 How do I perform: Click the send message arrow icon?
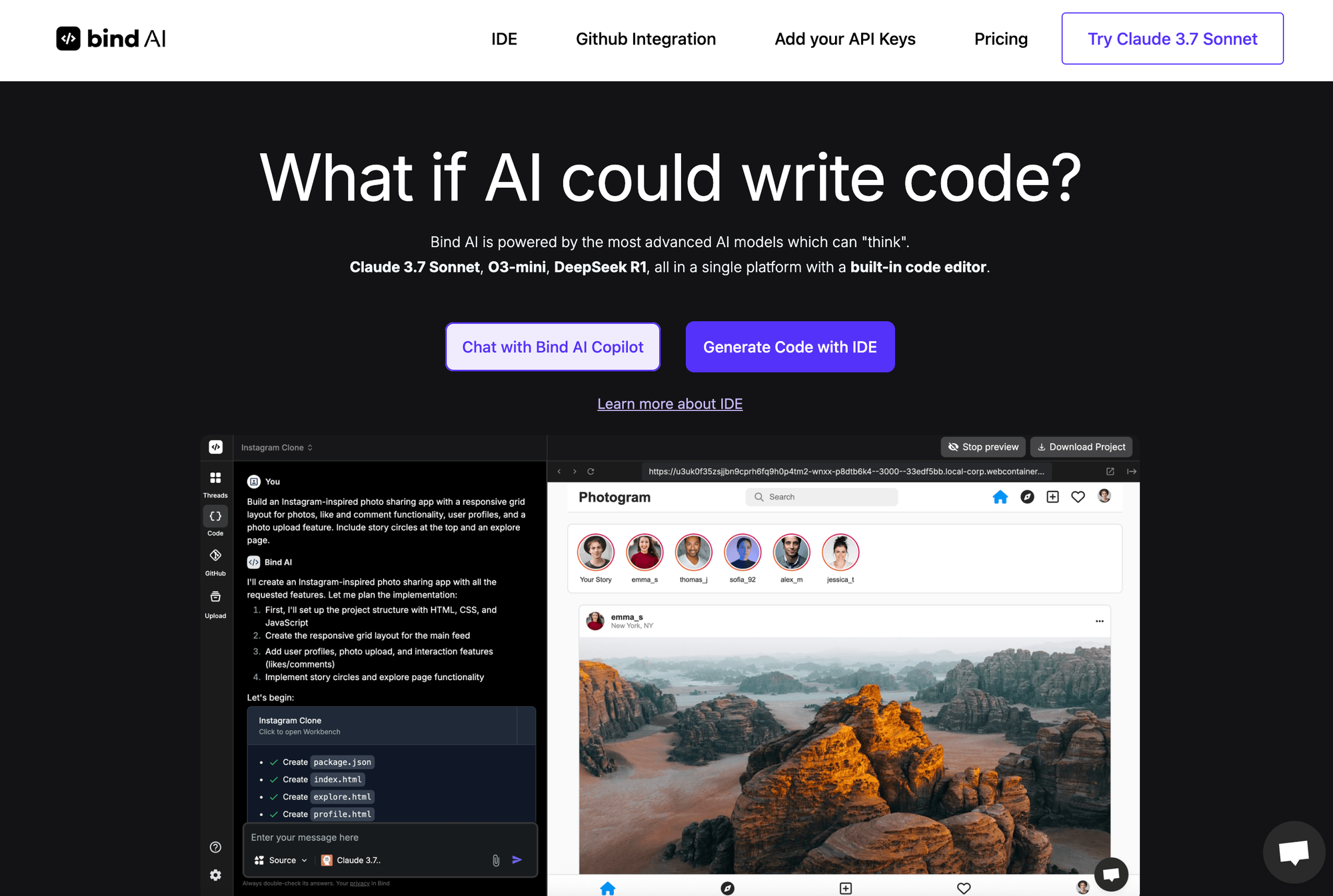click(x=517, y=860)
